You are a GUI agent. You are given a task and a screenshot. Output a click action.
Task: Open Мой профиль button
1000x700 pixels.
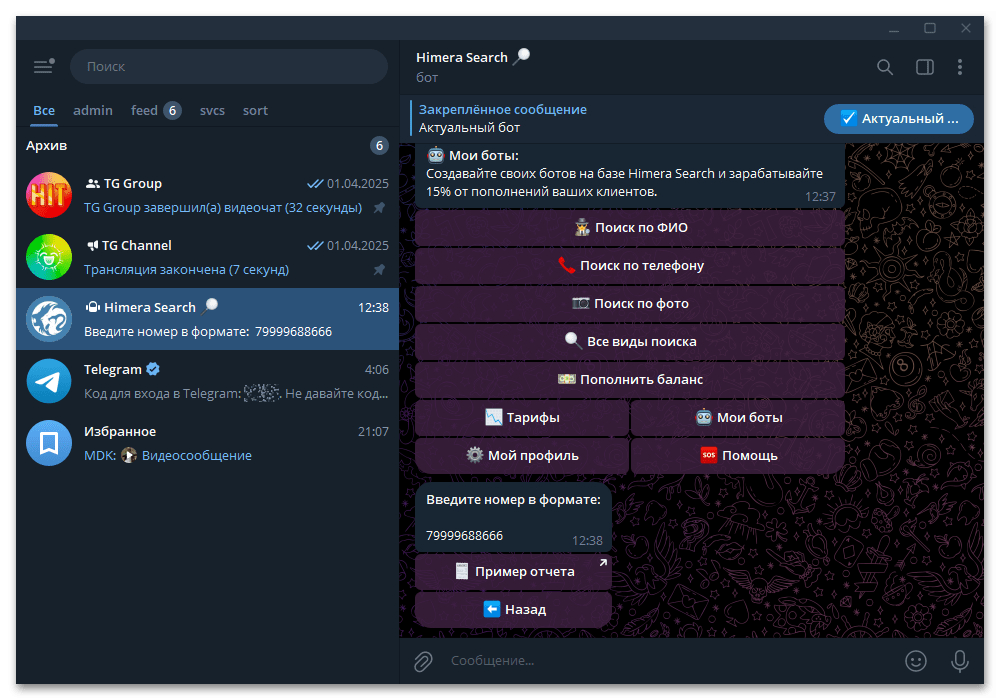pyautogui.click(x=522, y=455)
